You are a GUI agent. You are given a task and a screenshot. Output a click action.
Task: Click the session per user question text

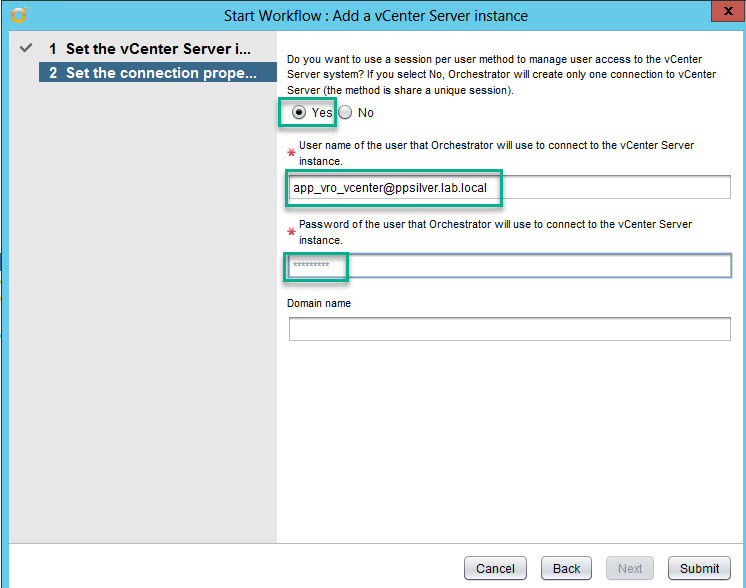pyautogui.click(x=501, y=75)
